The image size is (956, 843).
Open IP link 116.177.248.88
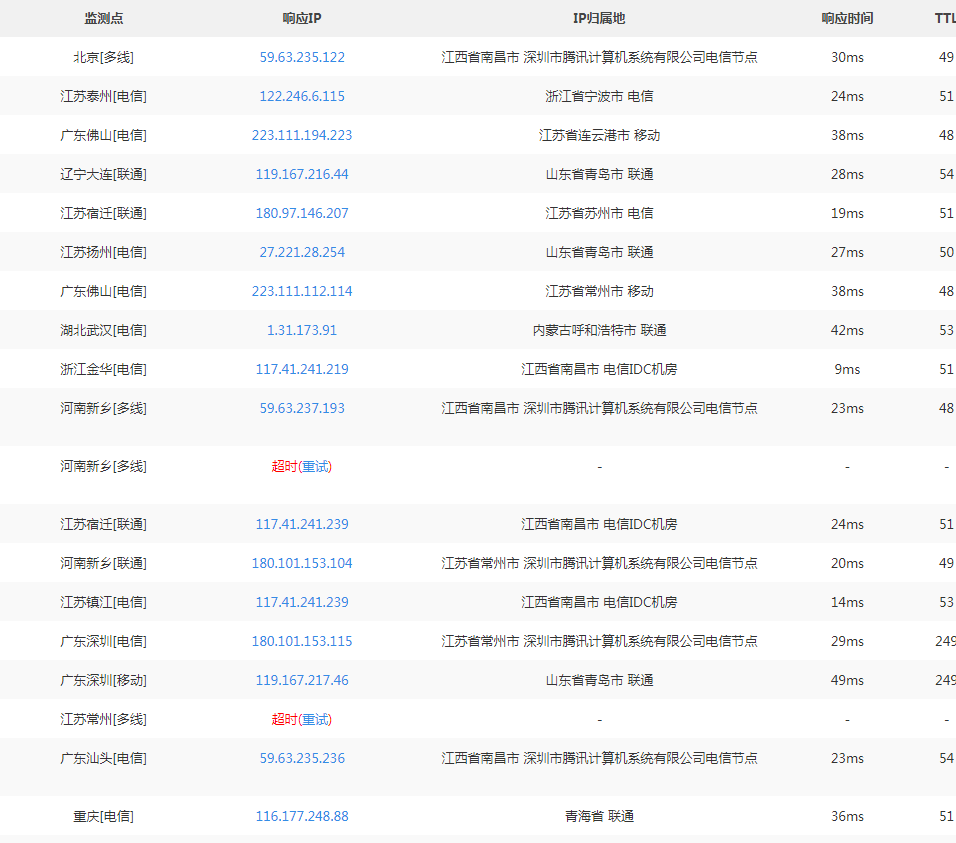[302, 816]
